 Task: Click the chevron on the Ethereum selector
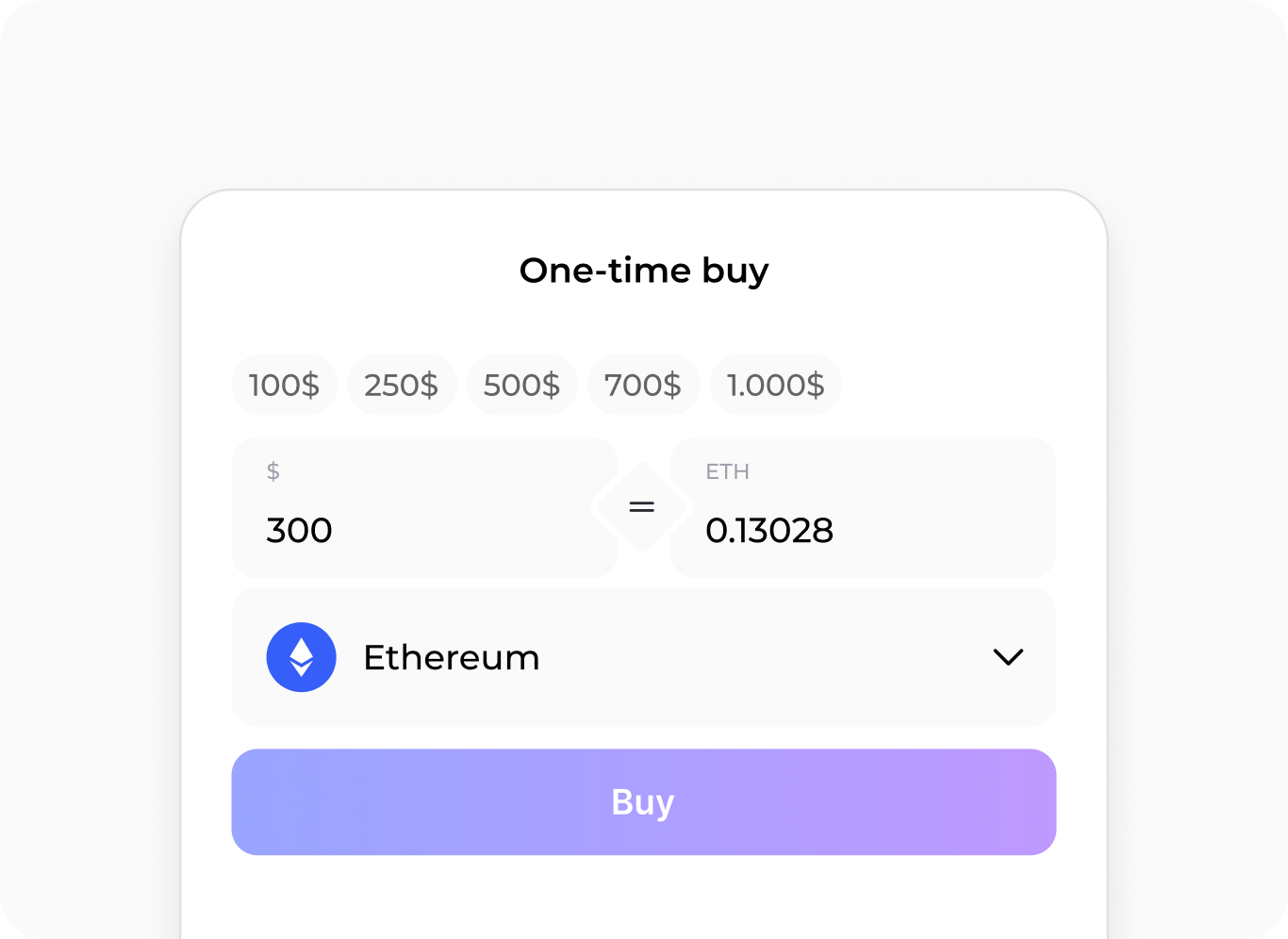pos(1007,657)
